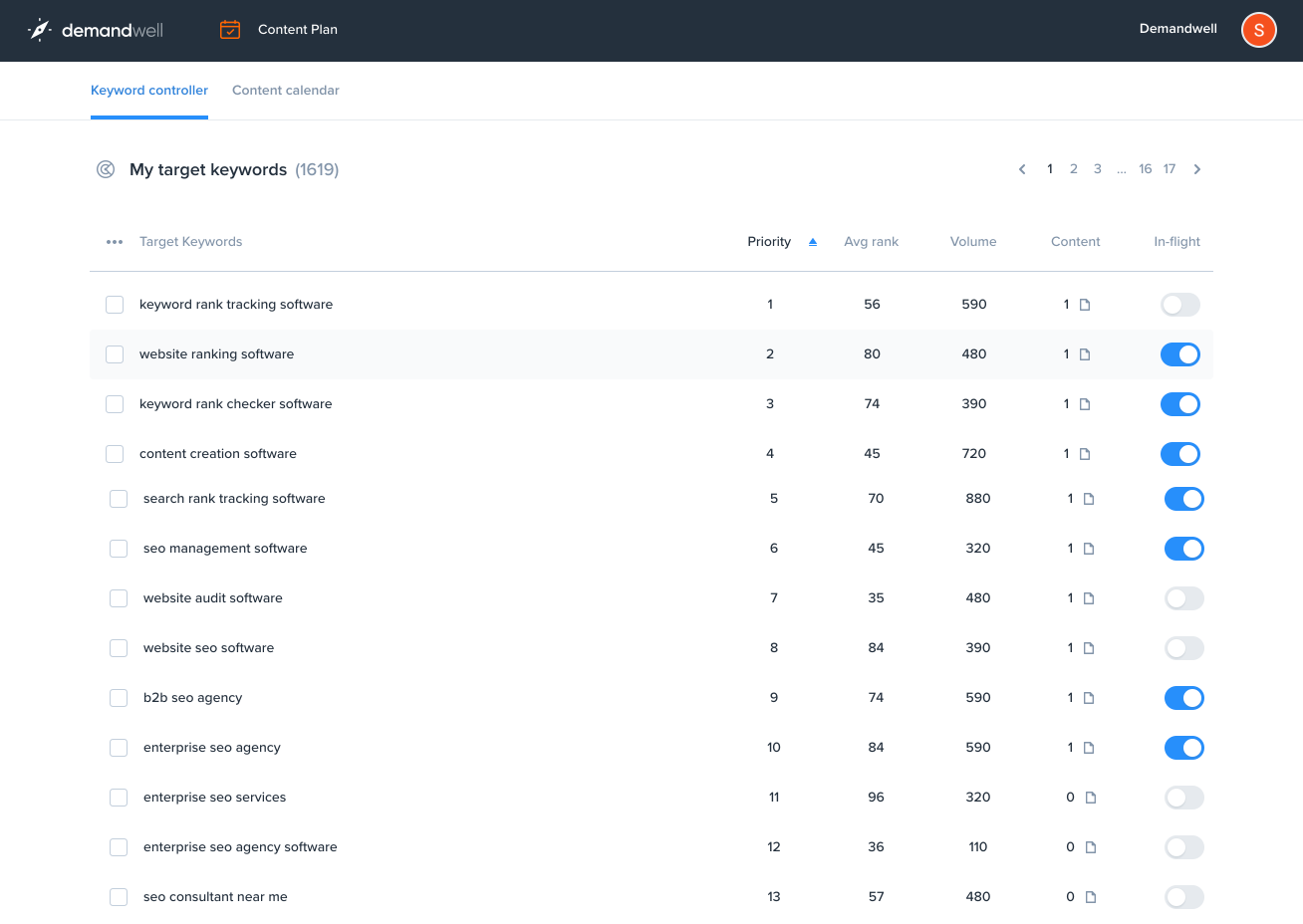
Task: Jump to page 17 in pagination
Action: point(1170,169)
